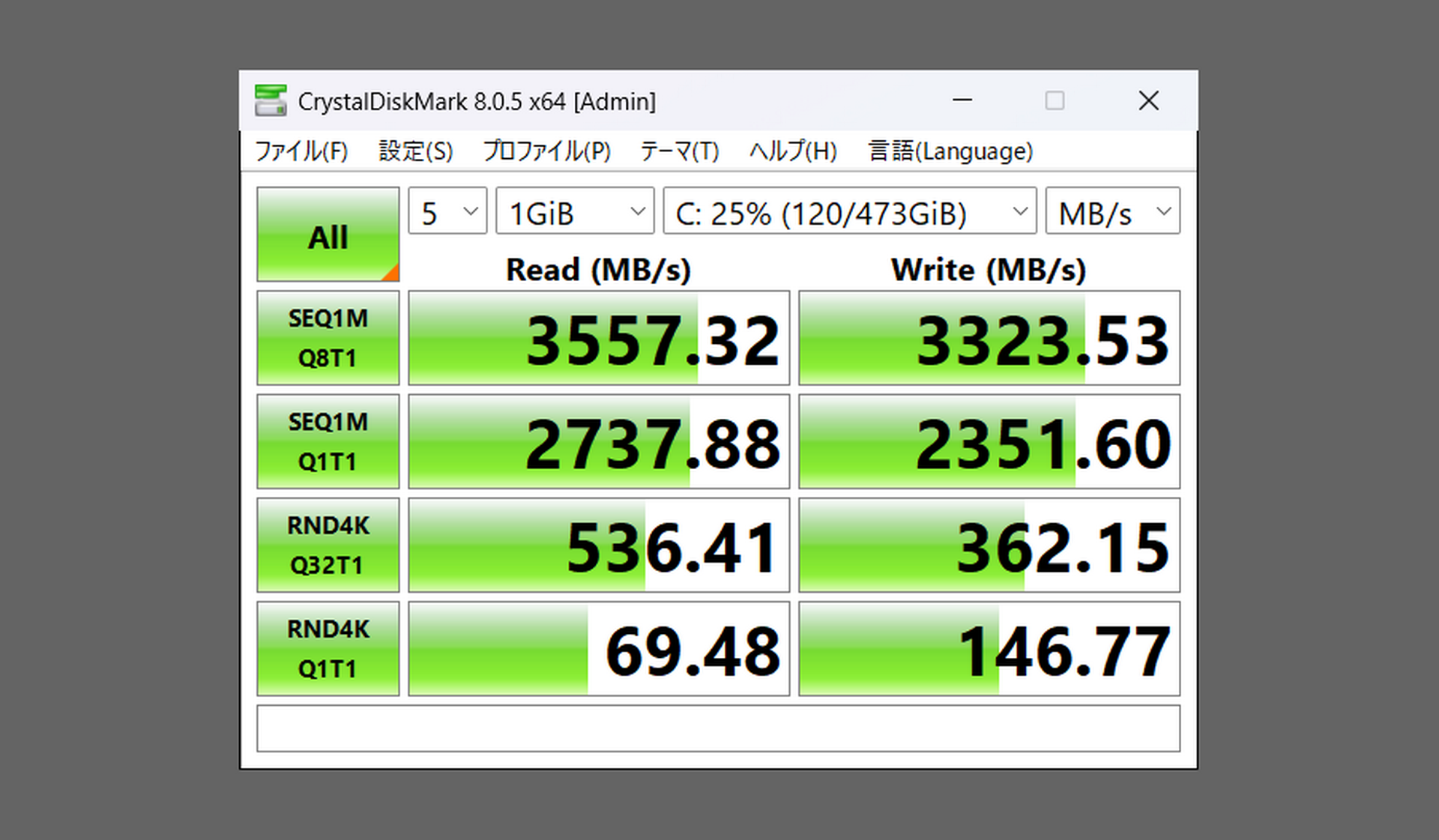Image resolution: width=1439 pixels, height=840 pixels.
Task: Run the RND4K Q1T1 test
Action: tap(328, 648)
